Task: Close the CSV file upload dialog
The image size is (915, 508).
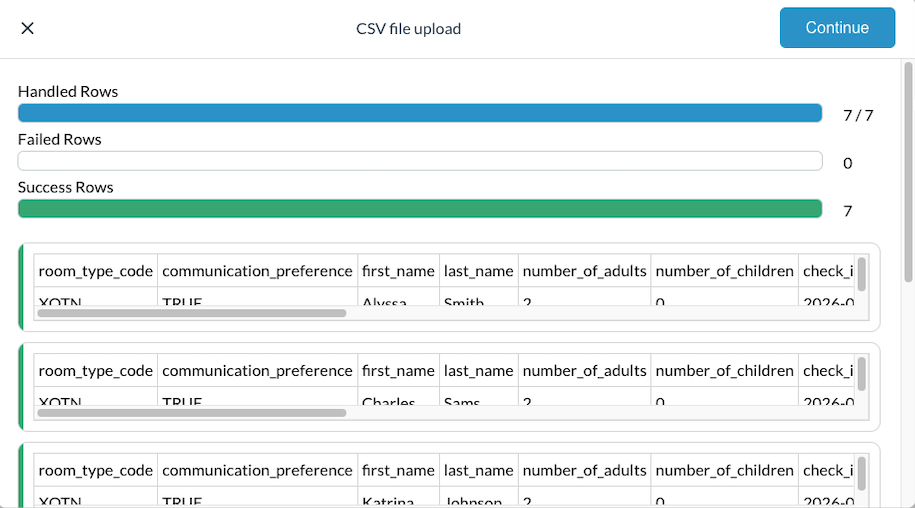Action: pyautogui.click(x=28, y=28)
